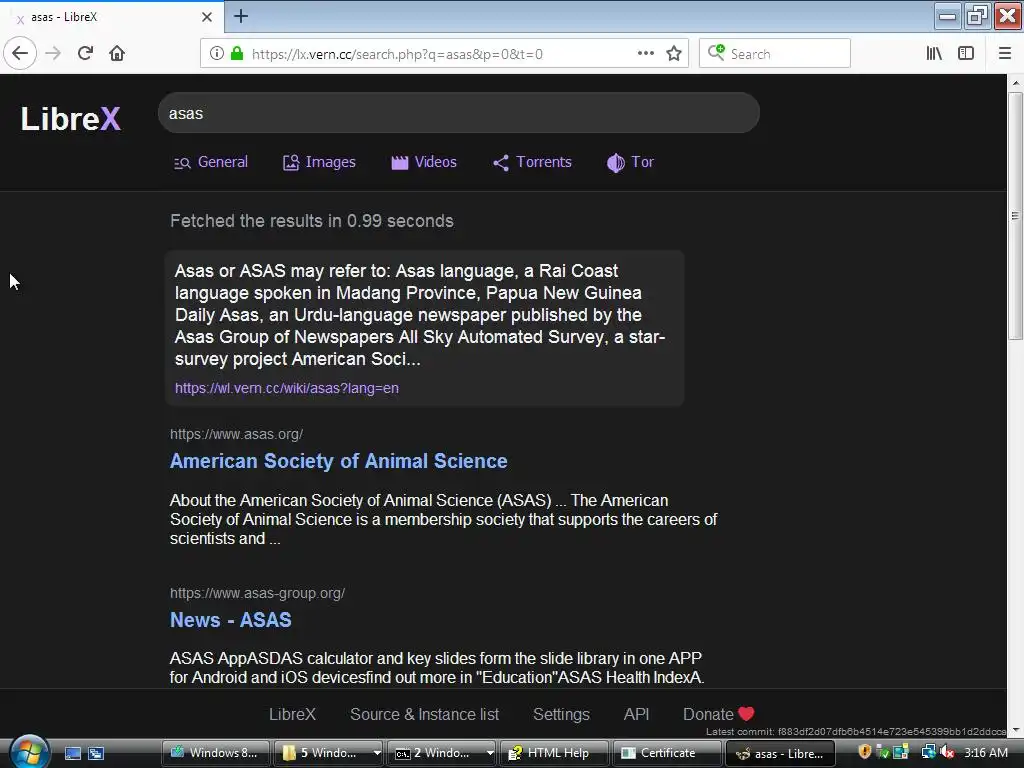Screen dimensions: 1024x768
Task: Click the Fetched the results in 0.99 seconds text
Action: coord(312,221)
